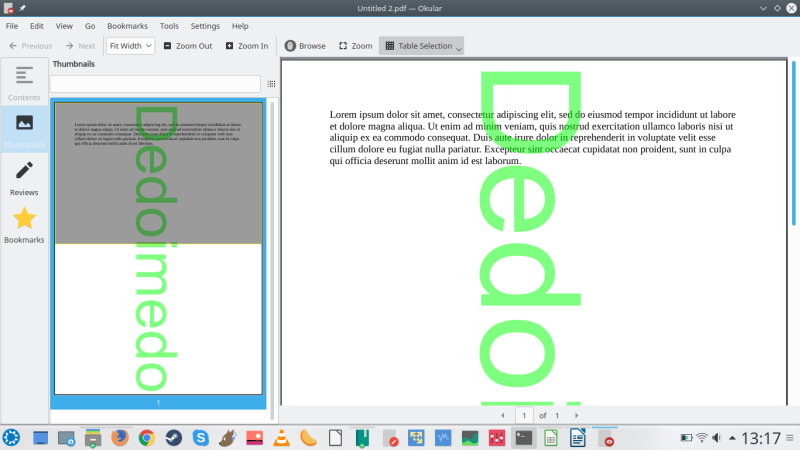Viewport: 800px width, 450px height.
Task: Open the panel settings hamburger icon
Action: point(790,438)
